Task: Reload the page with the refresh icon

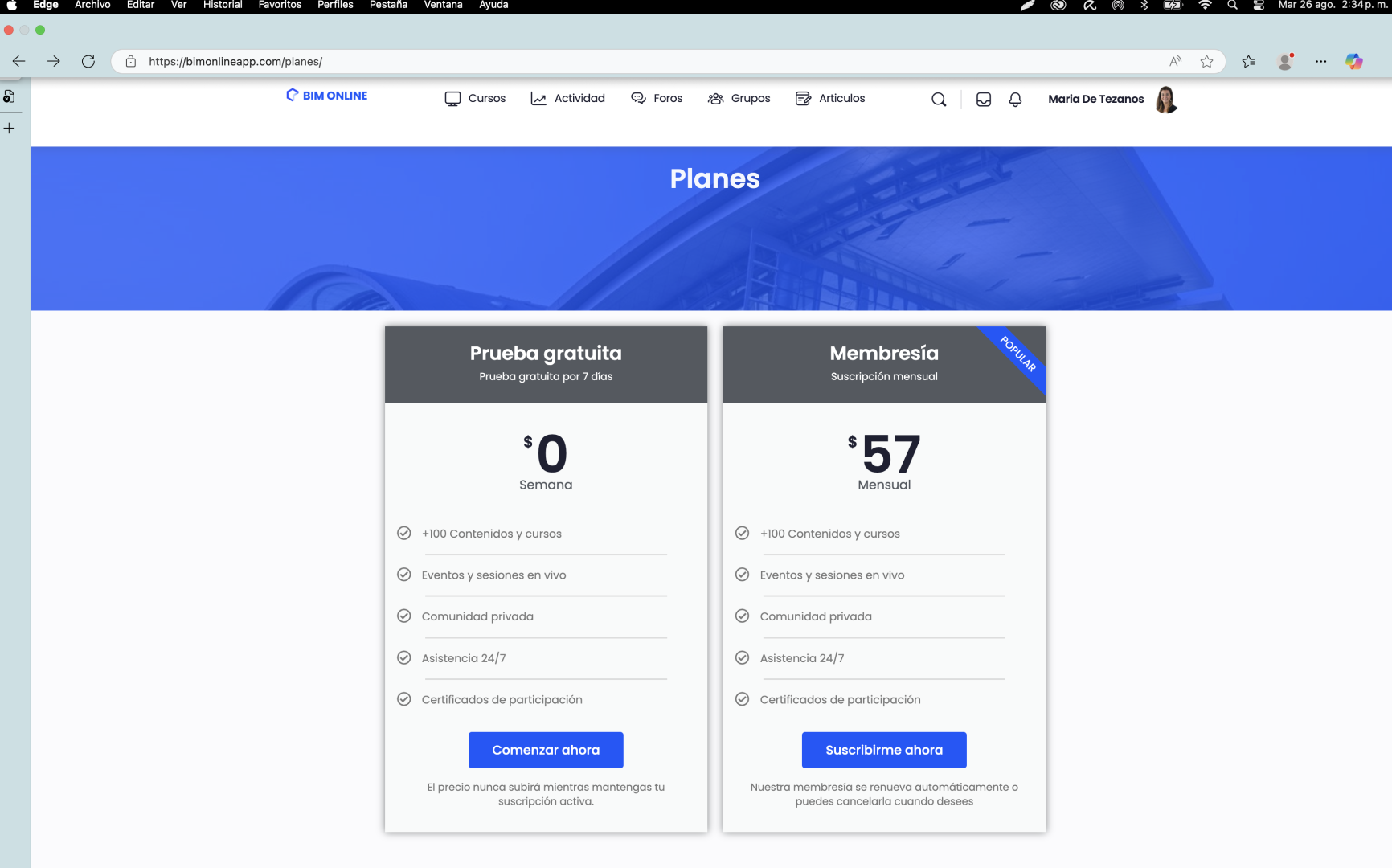Action: coord(88,62)
